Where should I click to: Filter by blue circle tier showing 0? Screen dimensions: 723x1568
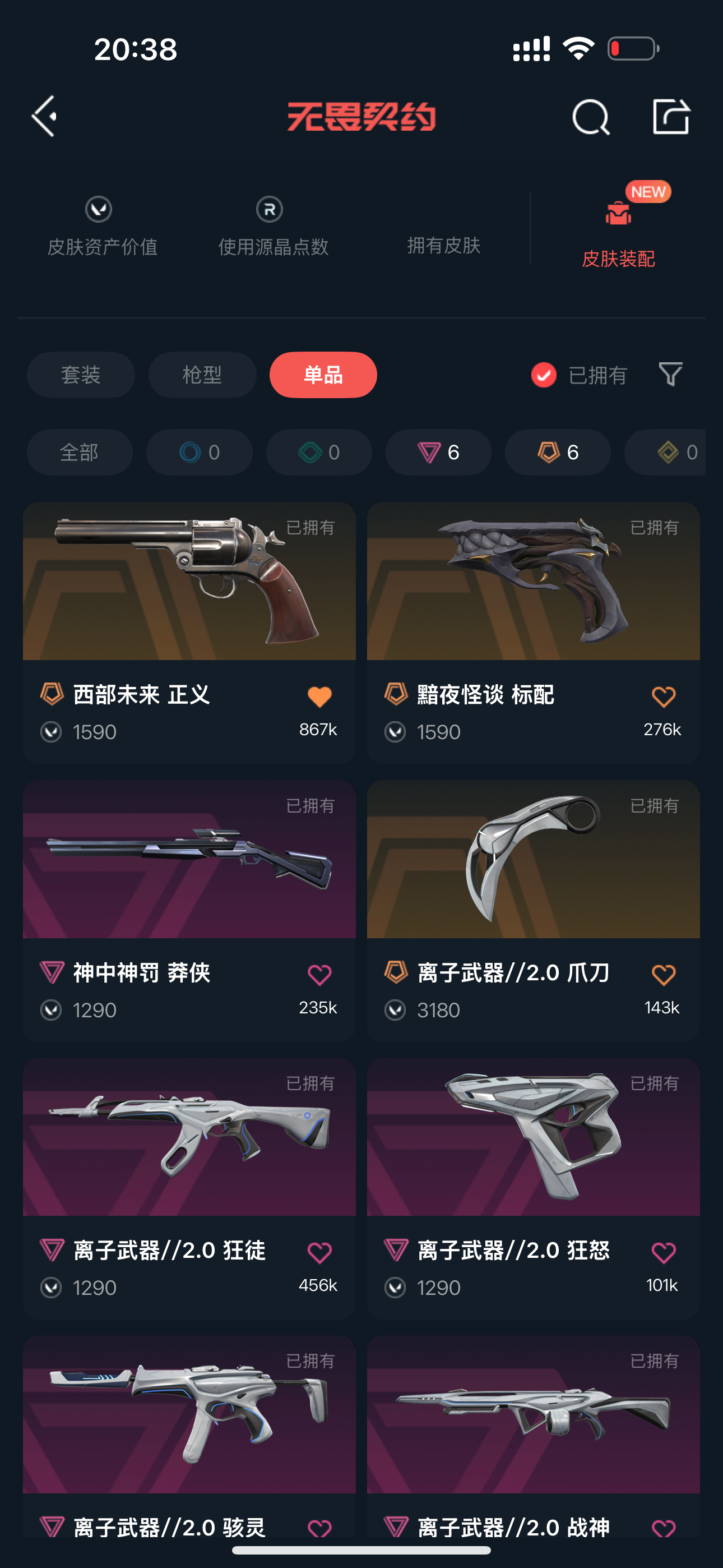[x=199, y=452]
